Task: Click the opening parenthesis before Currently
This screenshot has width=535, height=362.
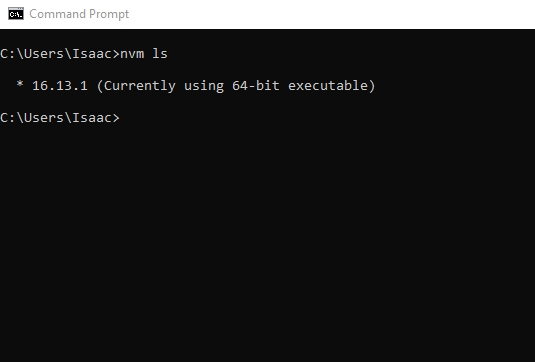Action: click(100, 86)
